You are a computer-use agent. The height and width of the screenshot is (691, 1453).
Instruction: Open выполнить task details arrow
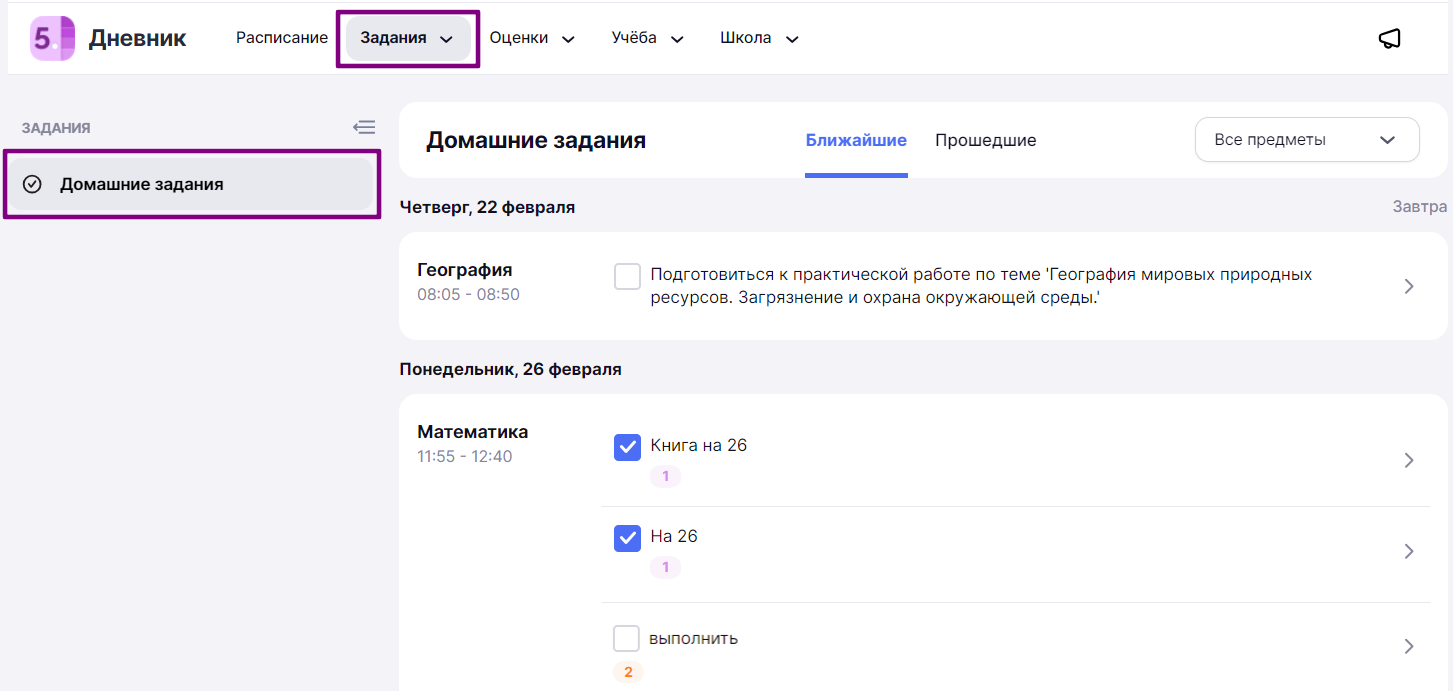point(1409,646)
